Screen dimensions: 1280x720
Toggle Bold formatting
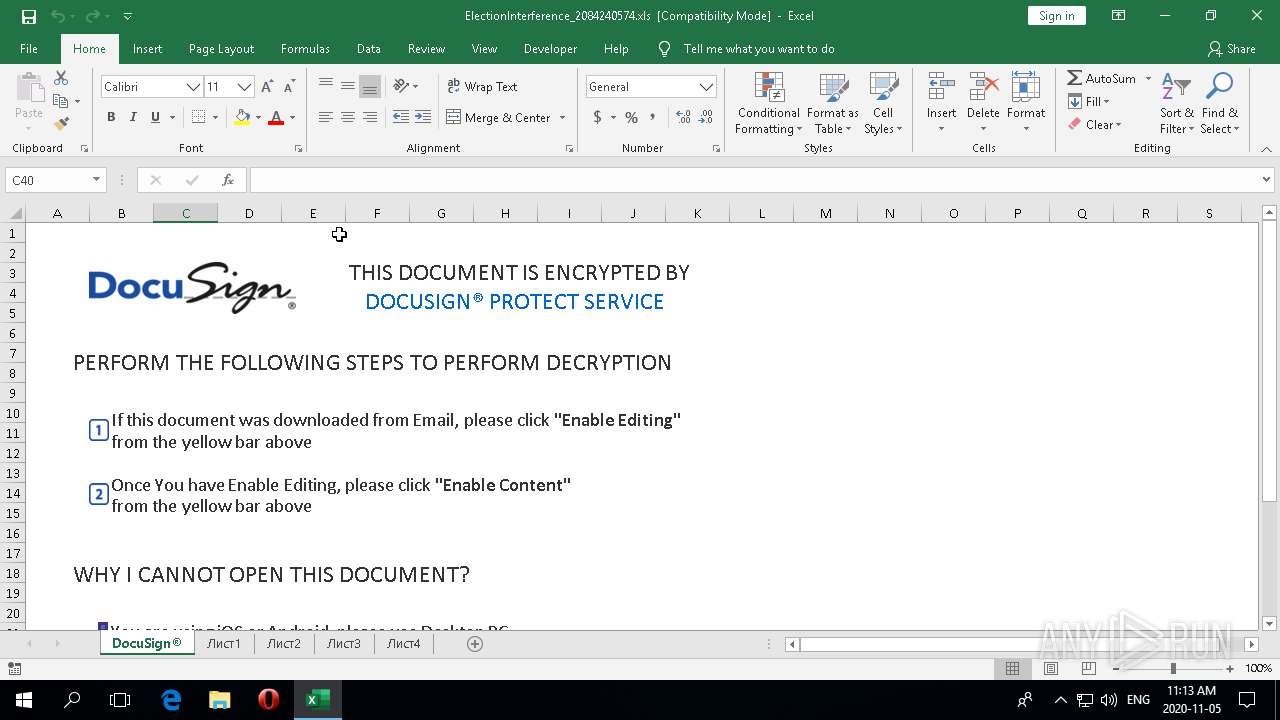tap(111, 117)
